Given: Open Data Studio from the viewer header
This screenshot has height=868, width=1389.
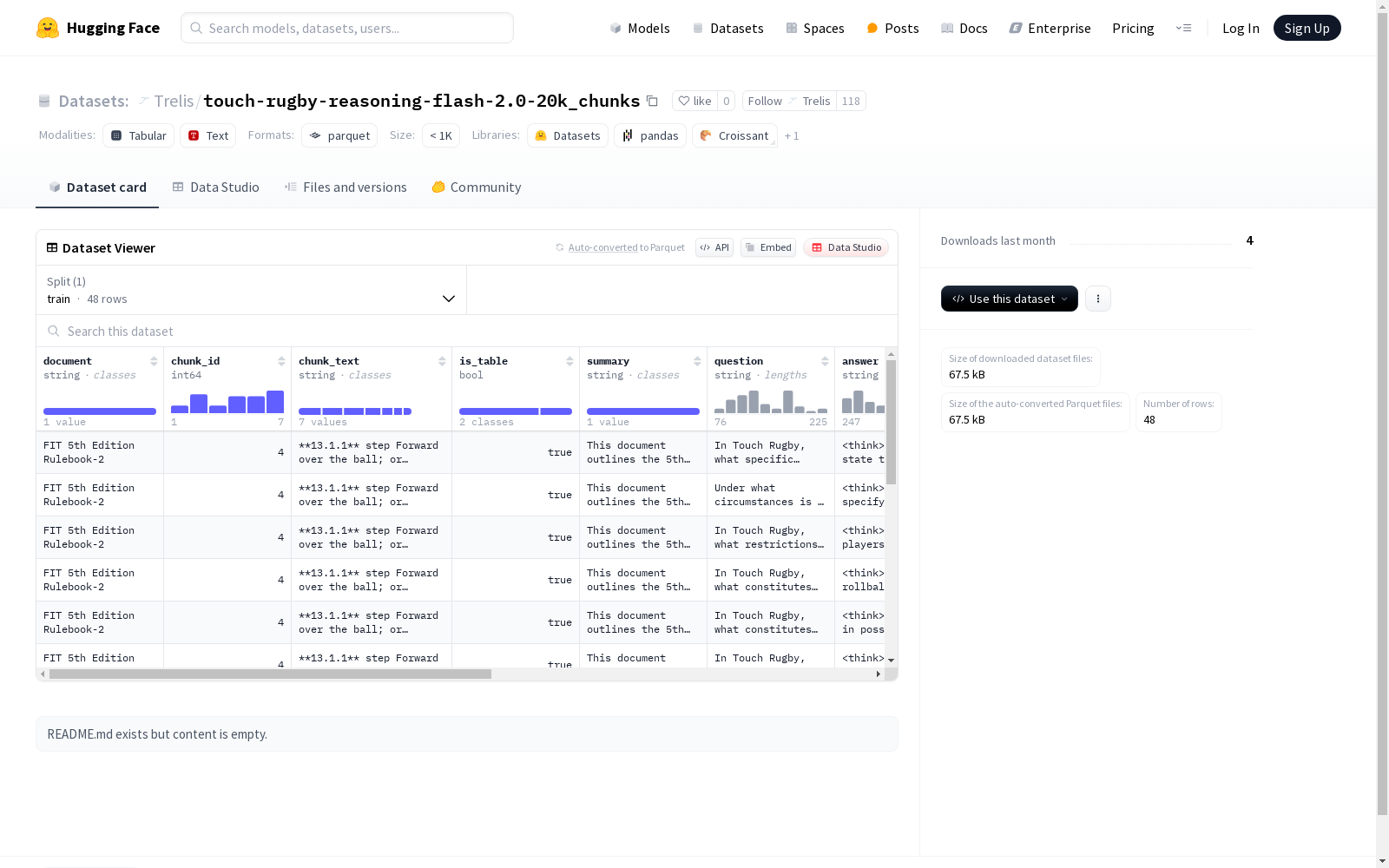Looking at the screenshot, I should pos(846,247).
